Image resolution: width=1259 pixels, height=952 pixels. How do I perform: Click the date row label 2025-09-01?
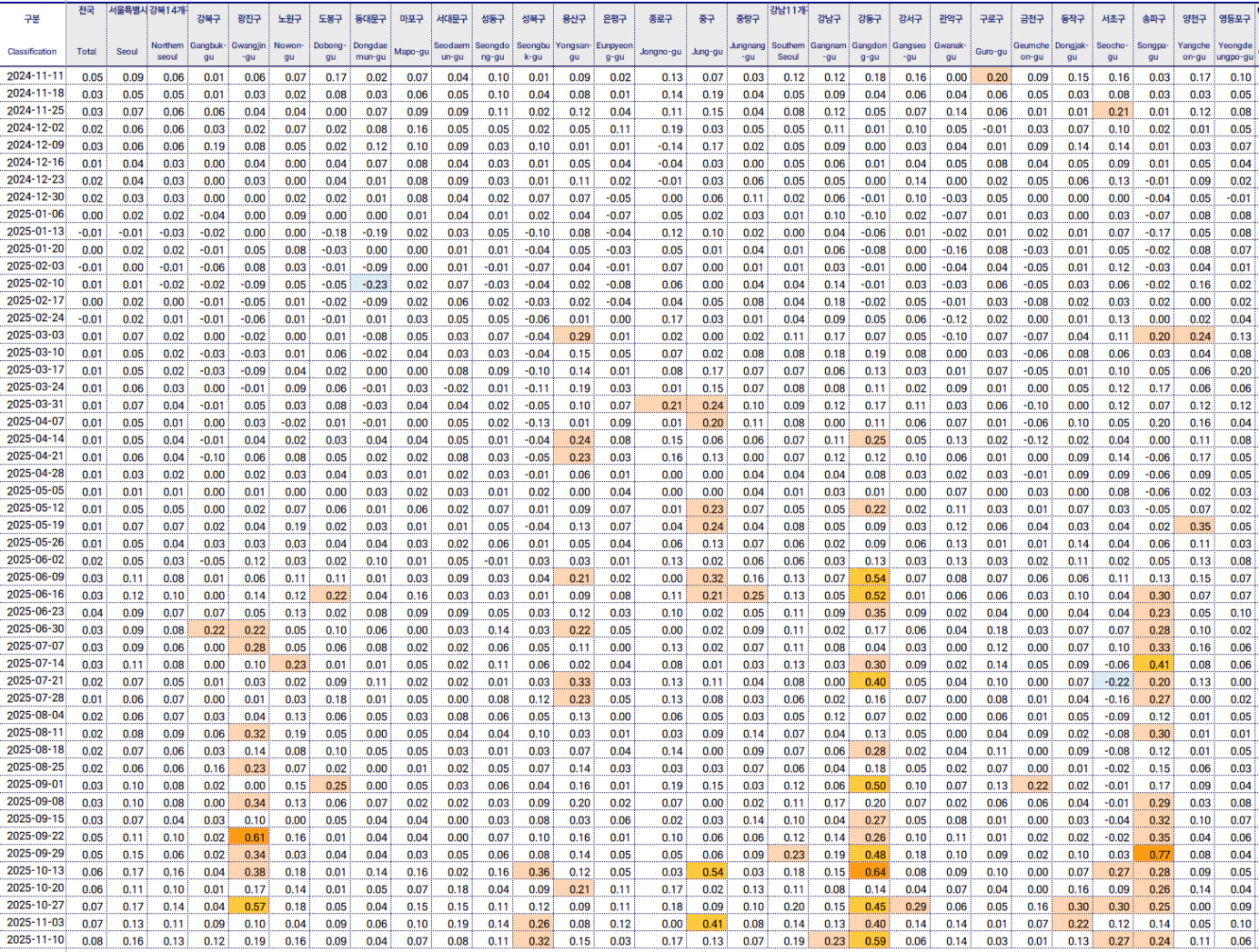pos(35,784)
